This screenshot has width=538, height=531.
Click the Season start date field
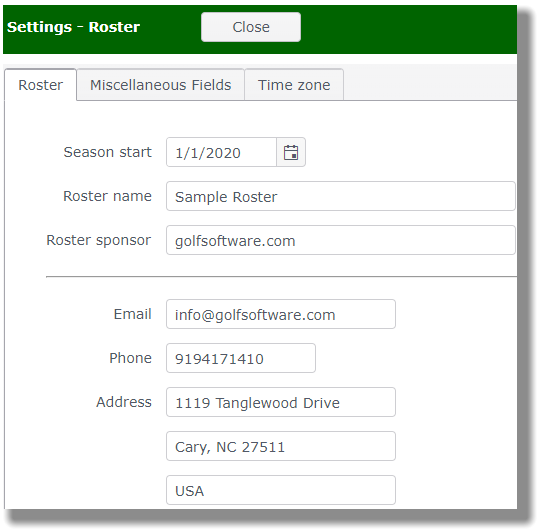221,152
